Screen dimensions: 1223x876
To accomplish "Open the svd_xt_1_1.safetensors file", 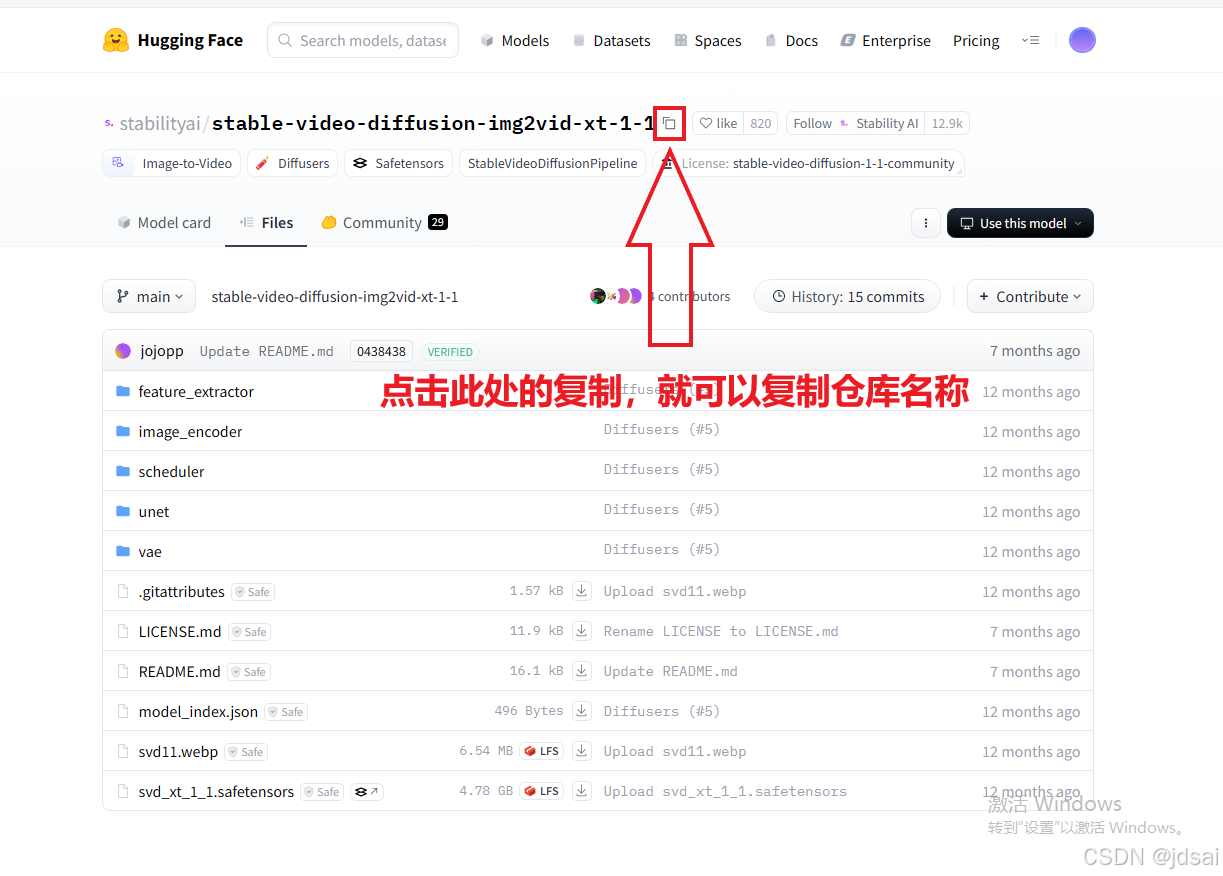I will [x=216, y=791].
